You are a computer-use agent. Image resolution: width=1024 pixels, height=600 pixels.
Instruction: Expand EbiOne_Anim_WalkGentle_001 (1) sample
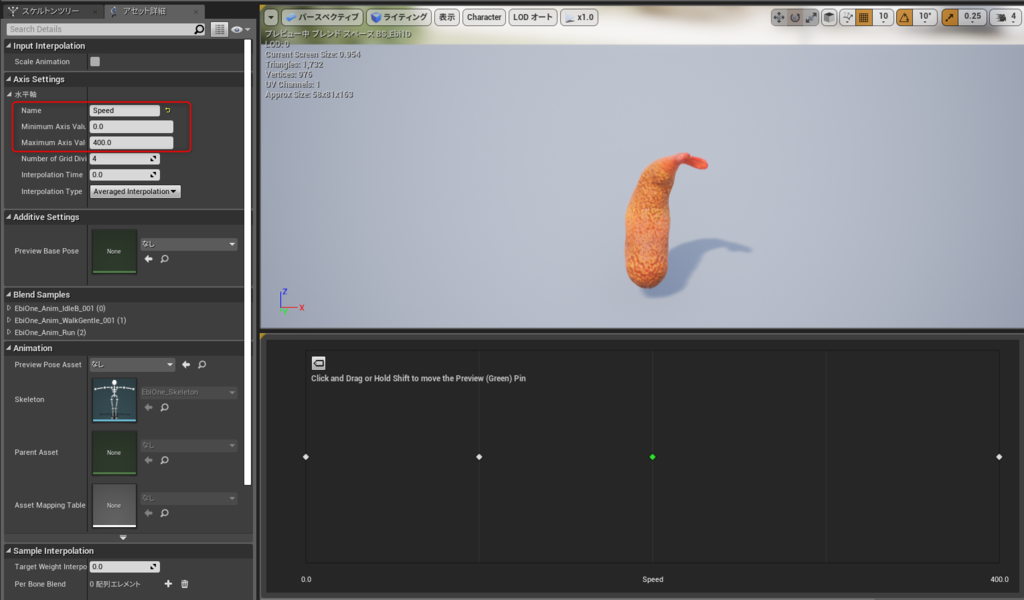point(9,321)
